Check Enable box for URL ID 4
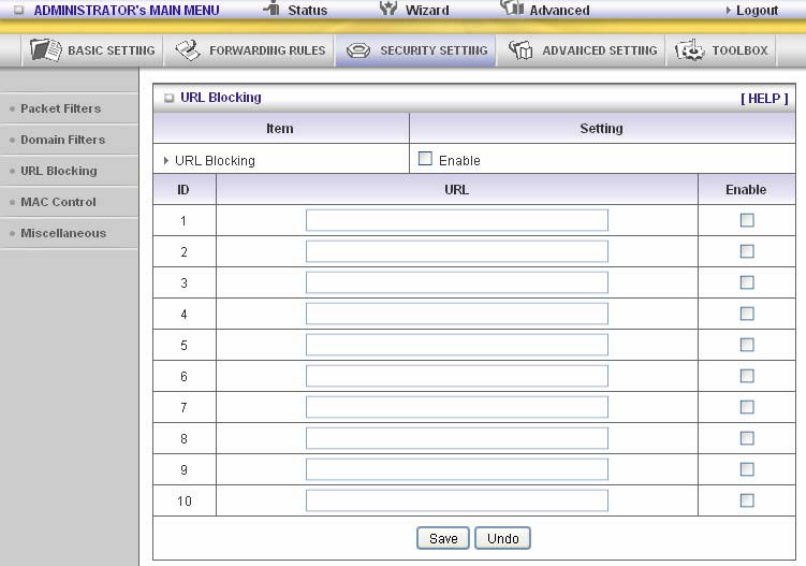806x566 pixels. coord(747,314)
